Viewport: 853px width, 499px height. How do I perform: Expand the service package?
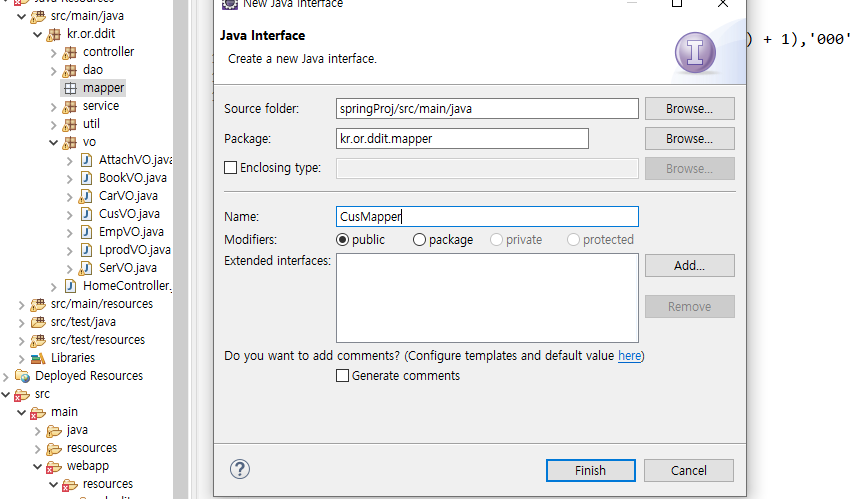[53, 107]
